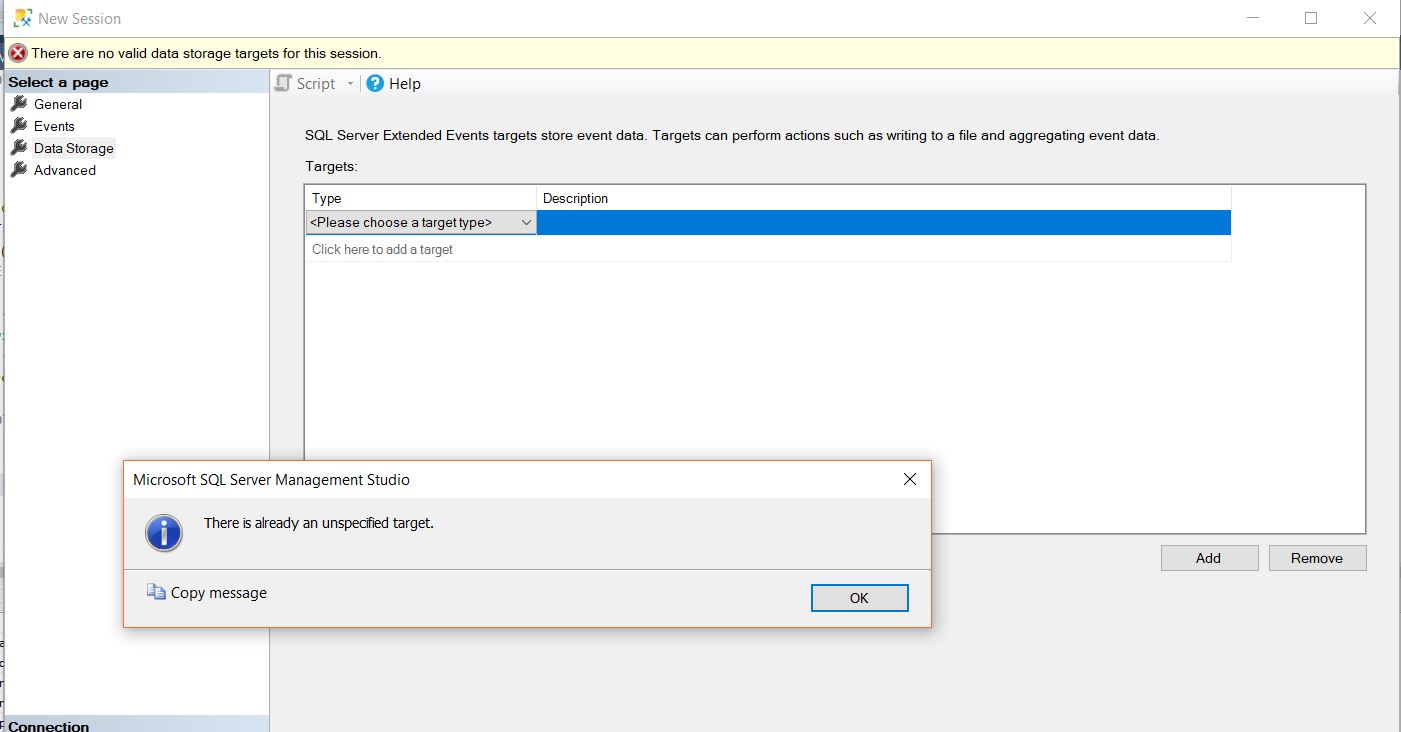This screenshot has width=1401, height=732.
Task: Click the Select a page header
Action: (137, 82)
